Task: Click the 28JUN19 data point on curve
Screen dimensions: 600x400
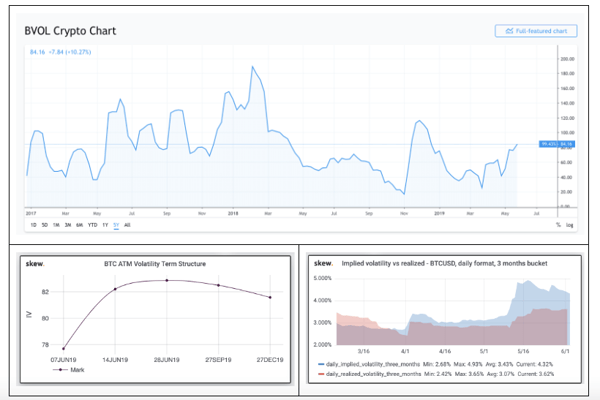Action: tap(167, 280)
